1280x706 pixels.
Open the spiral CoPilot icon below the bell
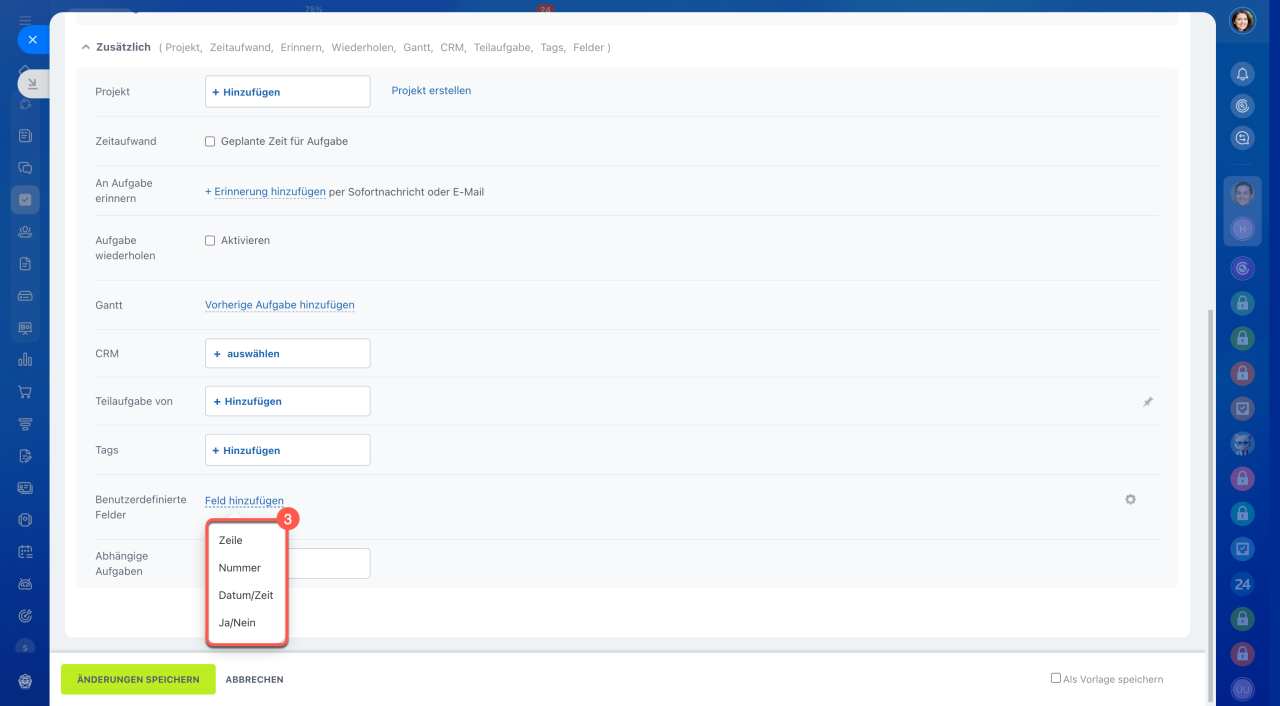tap(1242, 106)
